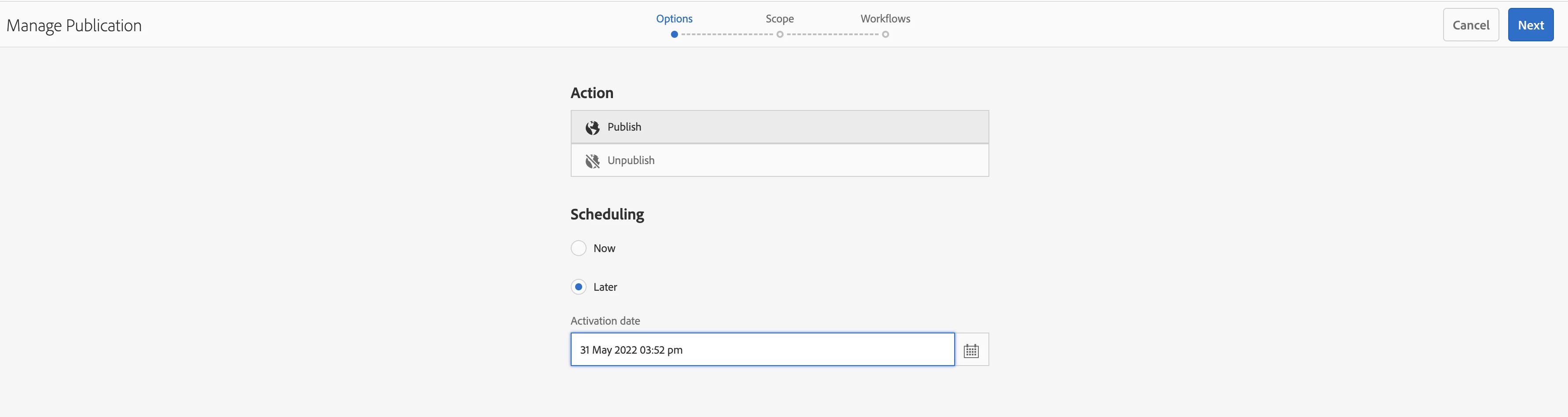Click the Workflows step circle marker

pyautogui.click(x=886, y=34)
